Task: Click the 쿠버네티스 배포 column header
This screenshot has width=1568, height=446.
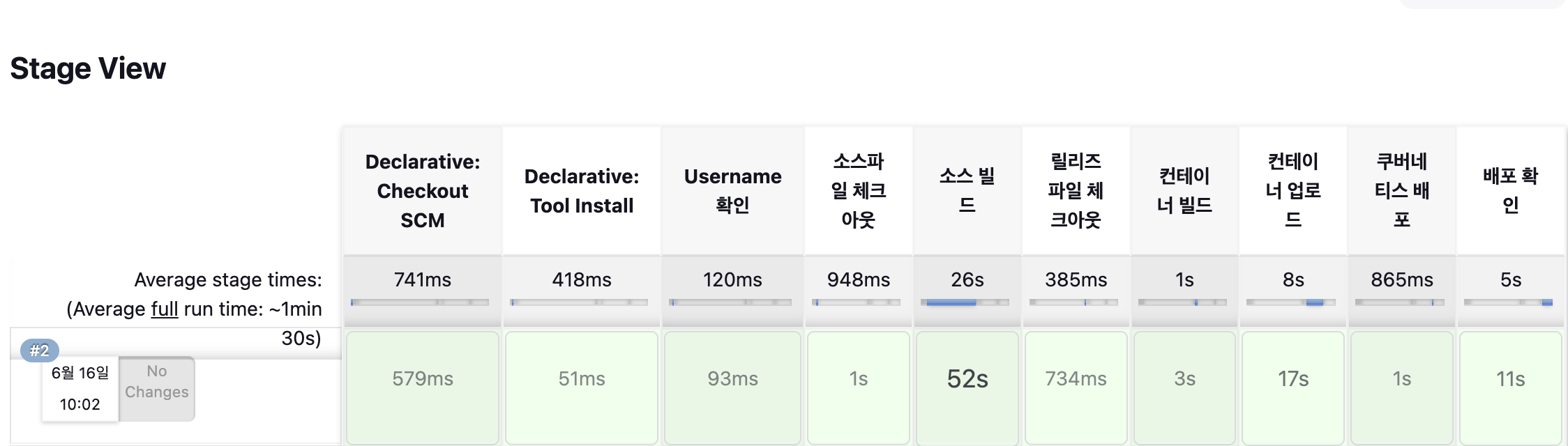Action: 1401,190
